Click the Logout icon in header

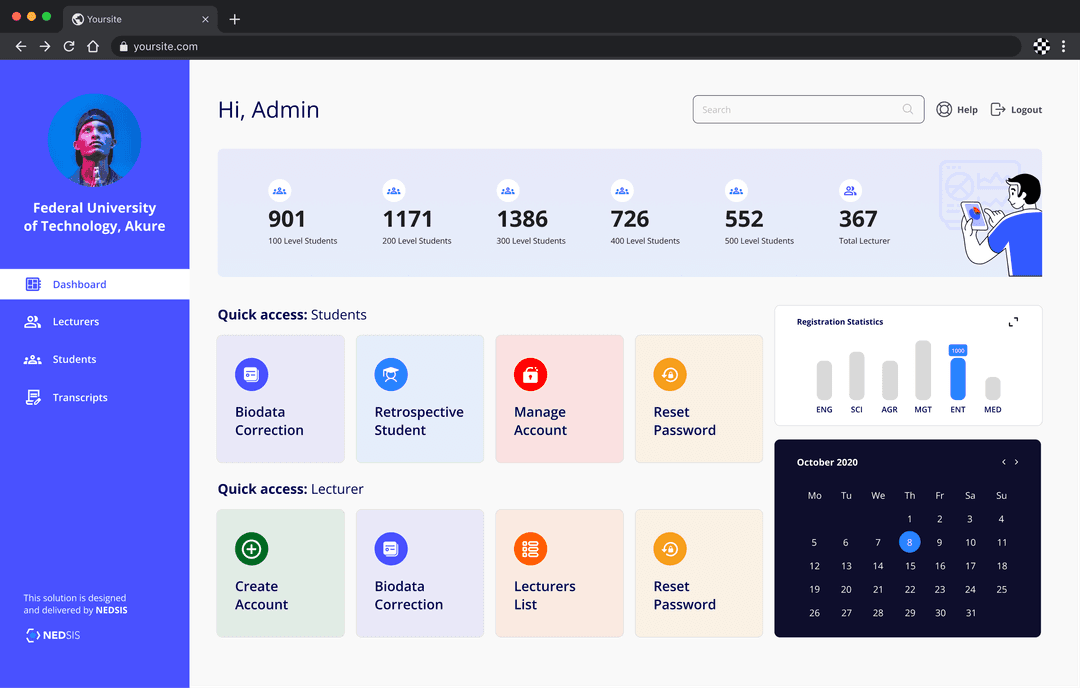point(998,110)
